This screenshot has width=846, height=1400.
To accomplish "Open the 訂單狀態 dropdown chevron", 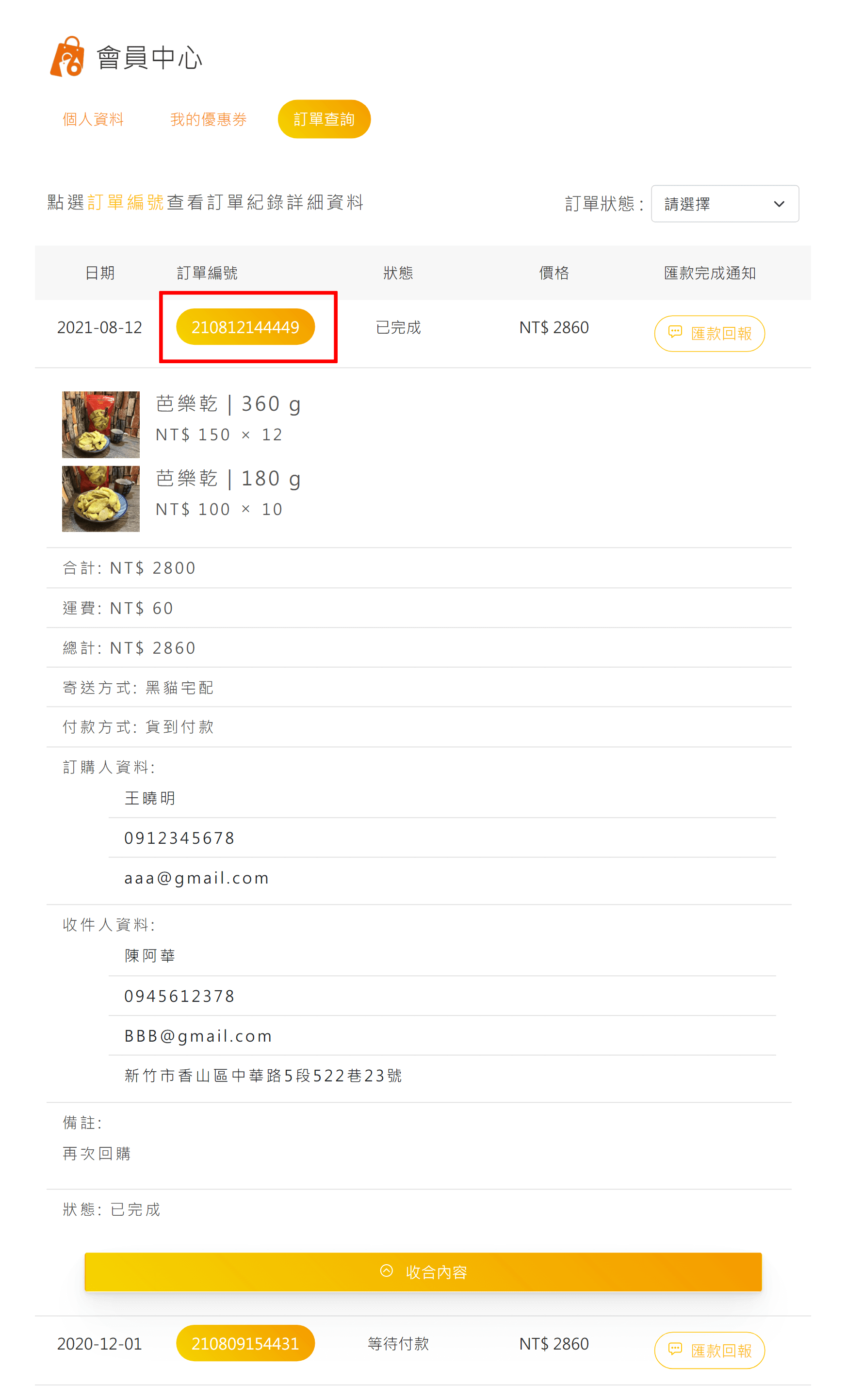I will [x=779, y=204].
